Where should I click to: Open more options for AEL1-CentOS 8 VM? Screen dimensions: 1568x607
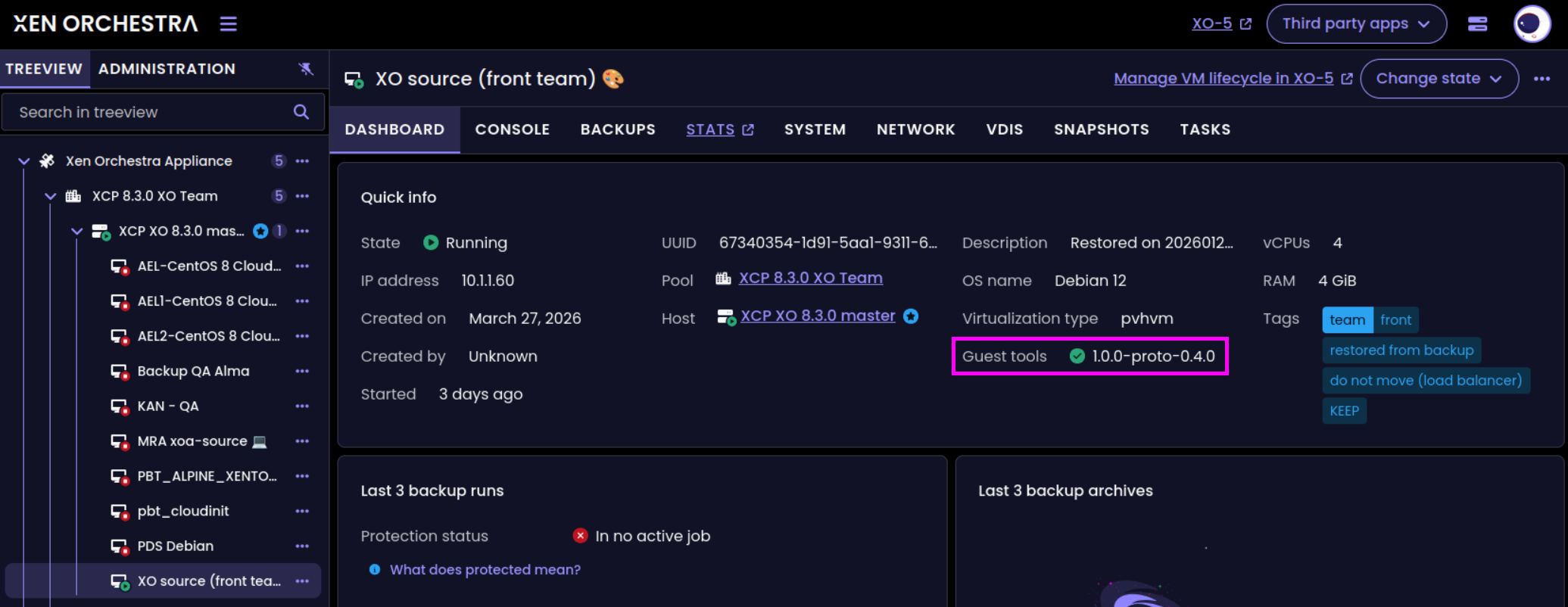(303, 301)
